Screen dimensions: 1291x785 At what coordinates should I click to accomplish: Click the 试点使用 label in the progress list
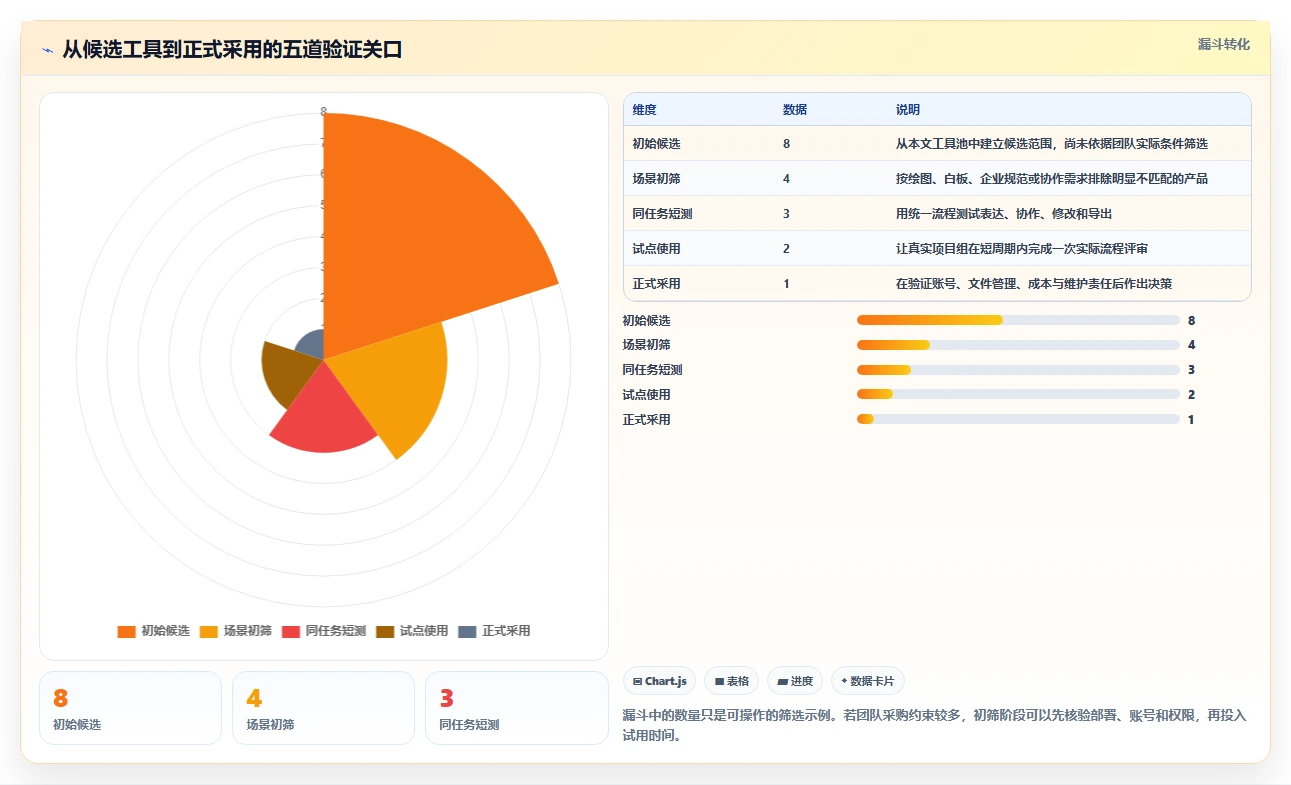(646, 395)
